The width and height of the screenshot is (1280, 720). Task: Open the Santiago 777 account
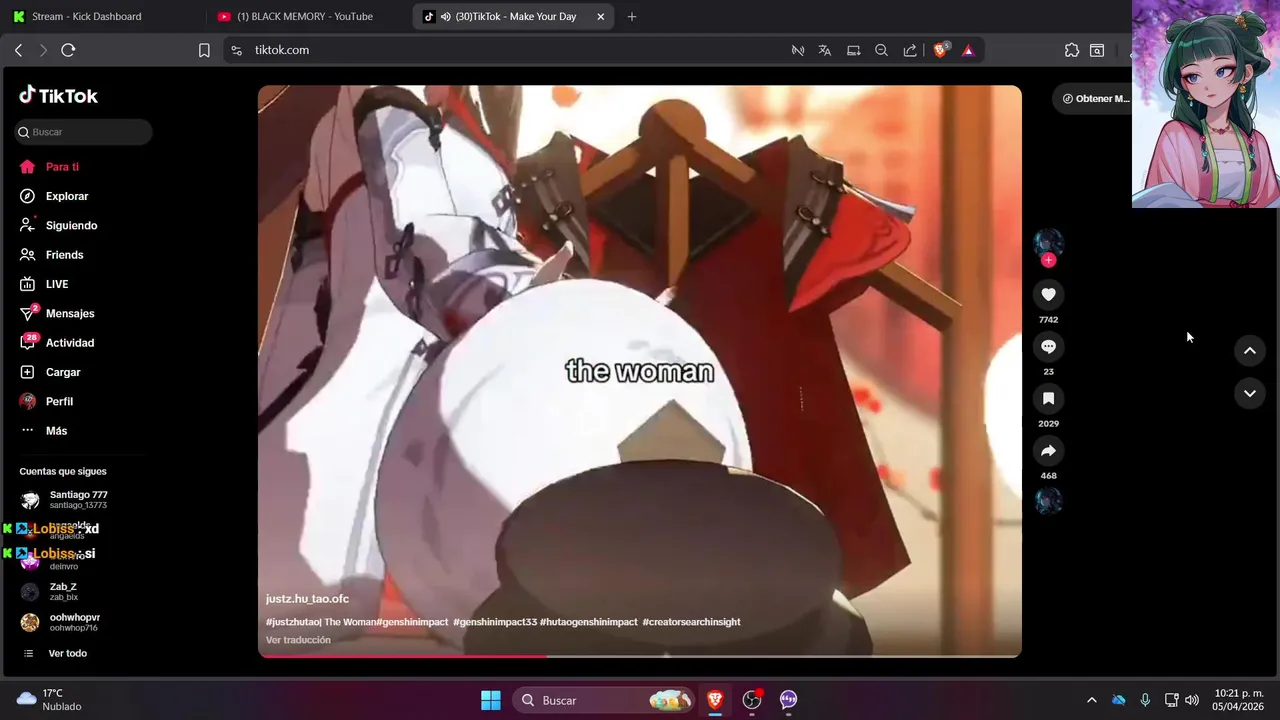coord(80,499)
